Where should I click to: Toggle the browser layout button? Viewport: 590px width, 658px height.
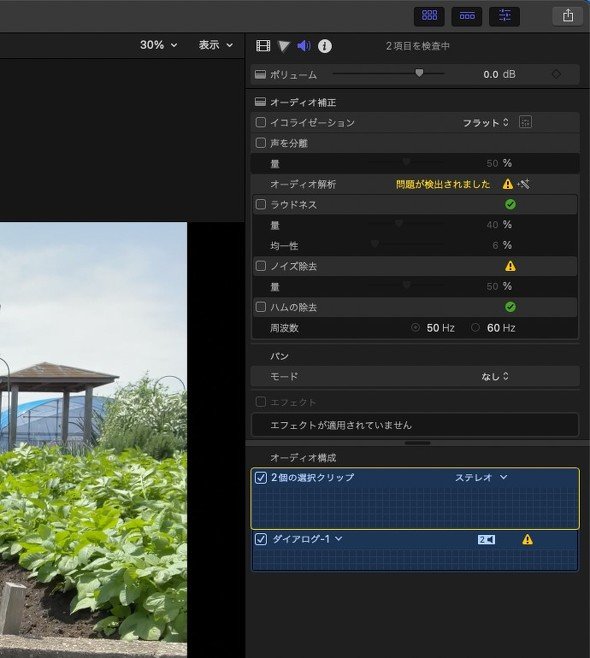point(429,16)
